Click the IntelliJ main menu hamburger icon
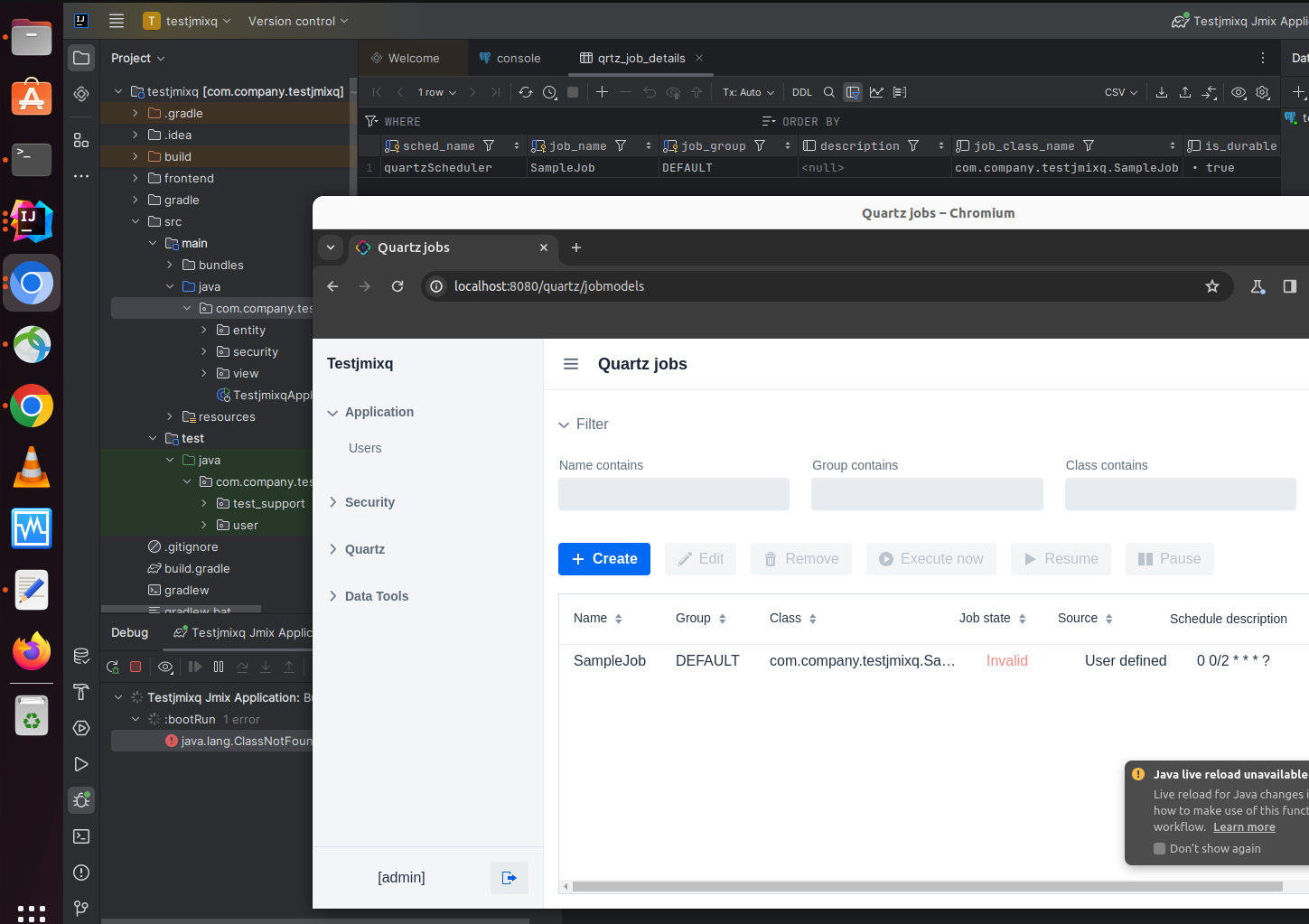Viewport: 1309px width, 924px height. click(x=117, y=21)
